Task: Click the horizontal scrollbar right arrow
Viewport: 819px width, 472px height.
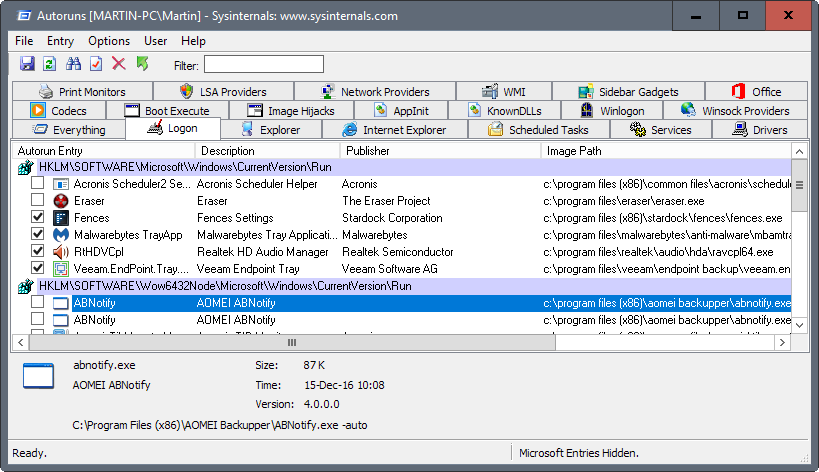Action: click(x=782, y=343)
